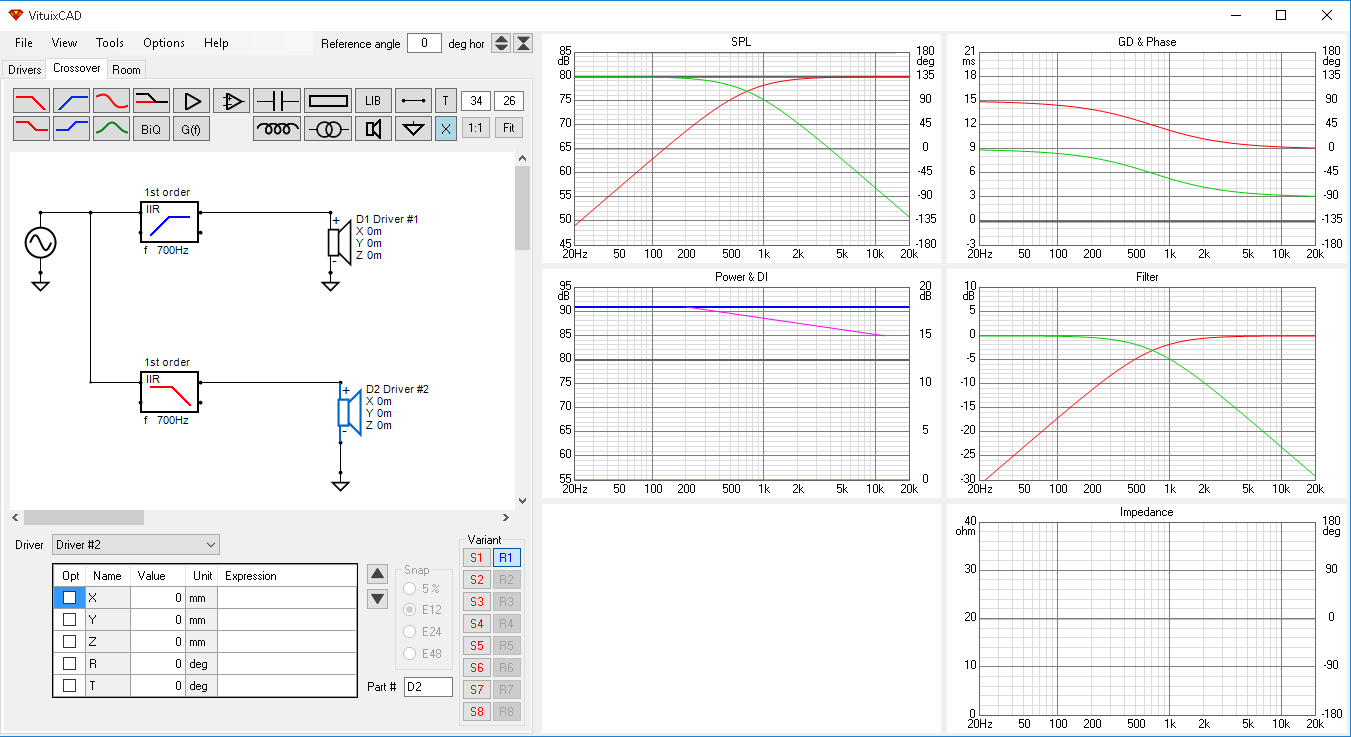
Task: Select variant S2
Action: click(476, 580)
